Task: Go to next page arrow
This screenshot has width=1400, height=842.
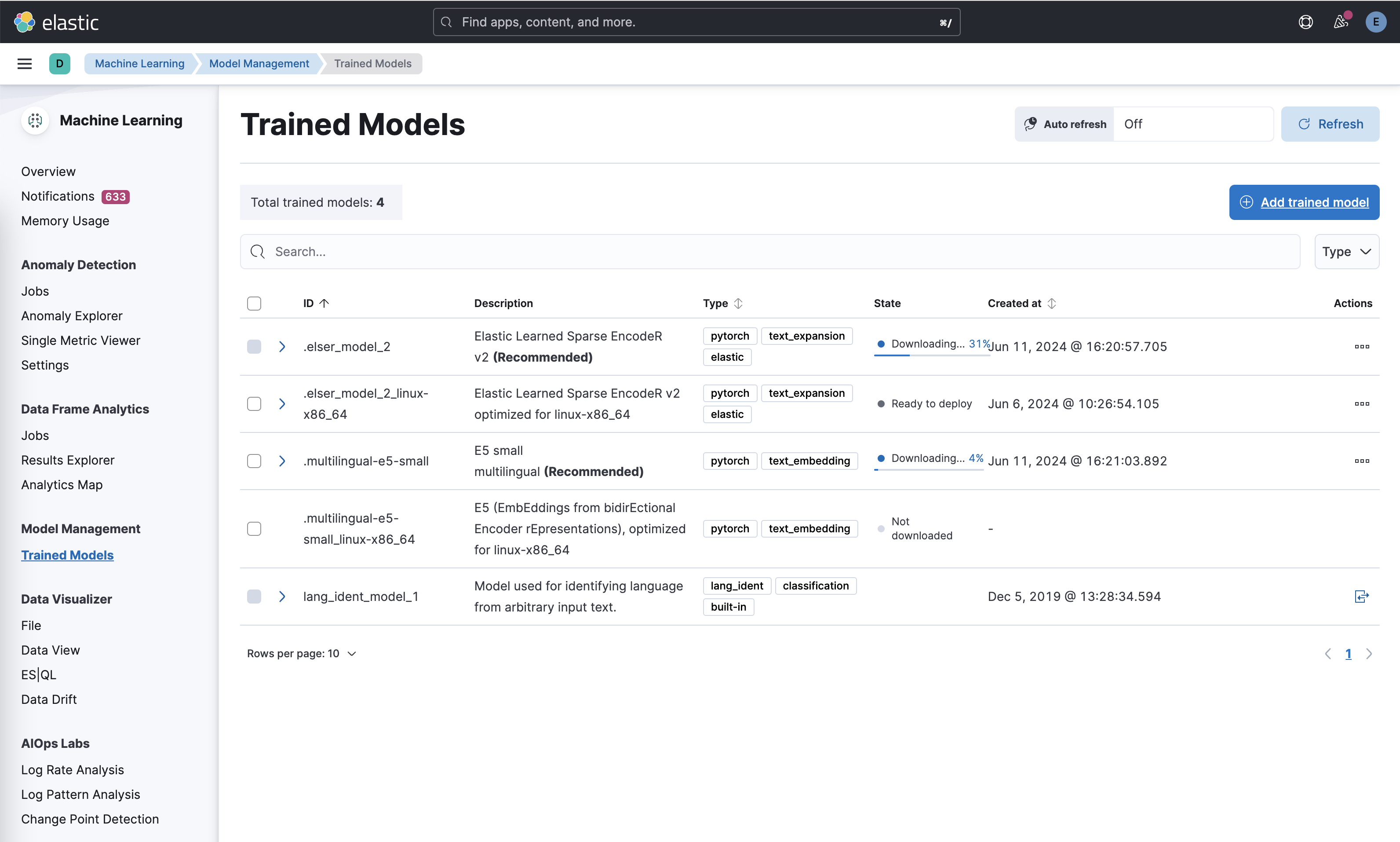Action: (x=1369, y=654)
